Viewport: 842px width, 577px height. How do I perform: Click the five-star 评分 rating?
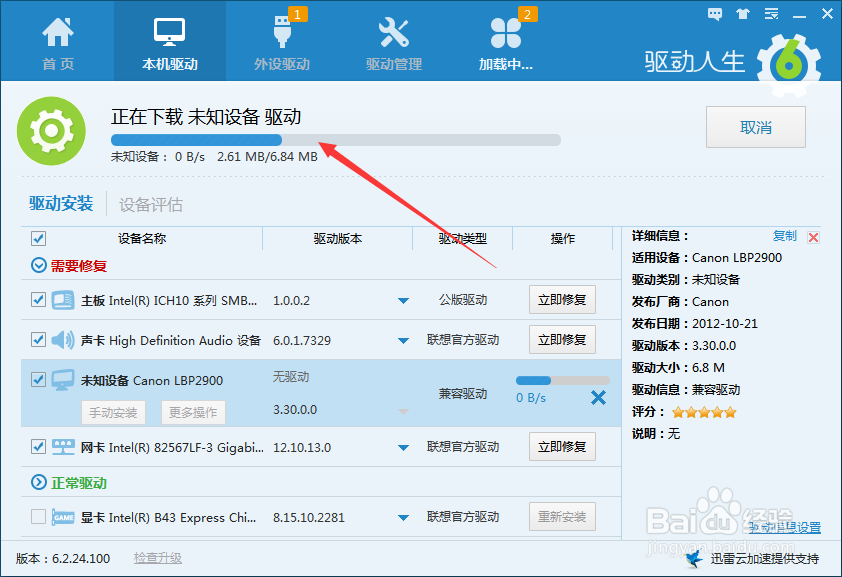pos(704,412)
